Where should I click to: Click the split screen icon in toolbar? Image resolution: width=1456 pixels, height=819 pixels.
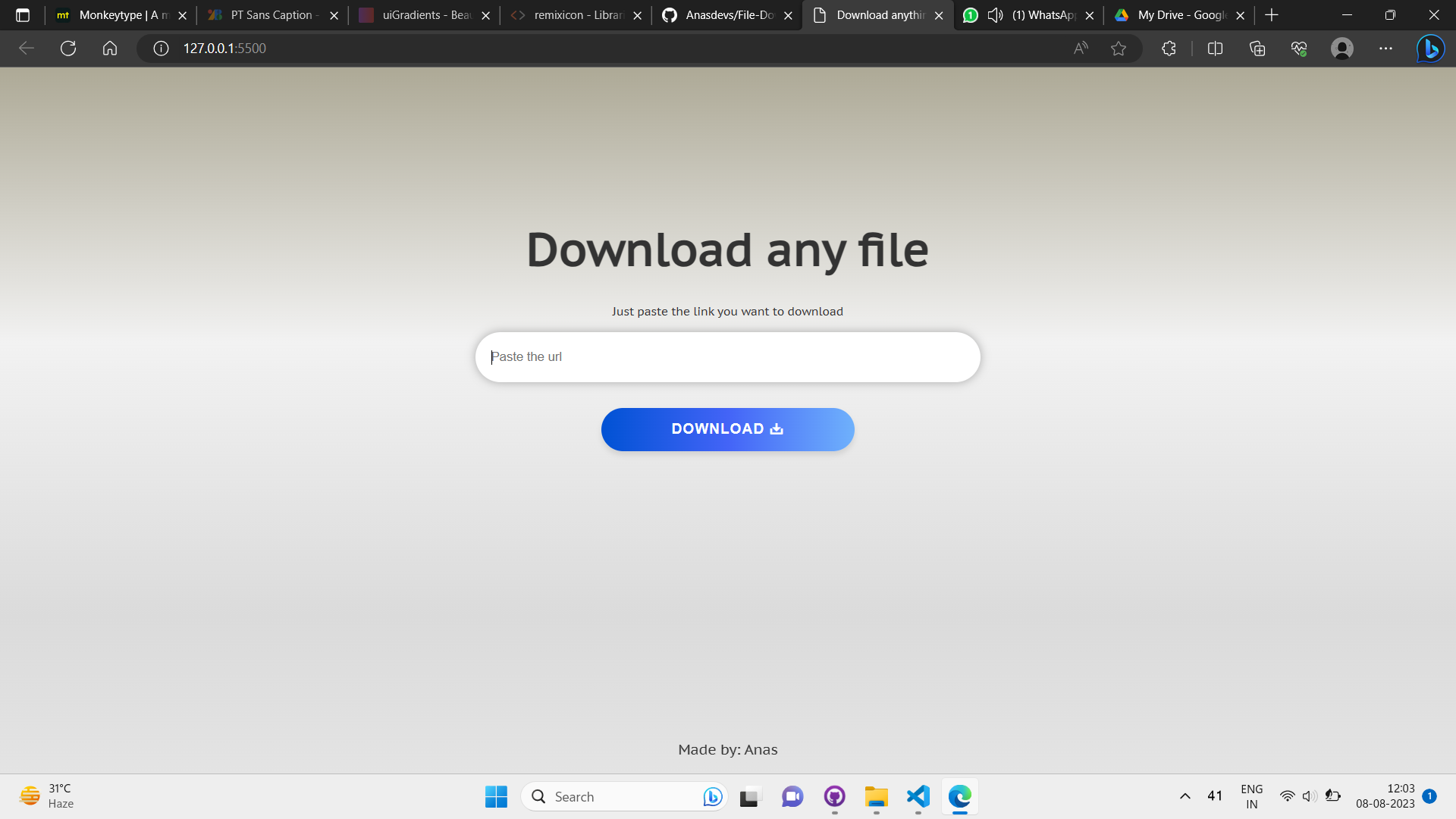(x=1214, y=49)
